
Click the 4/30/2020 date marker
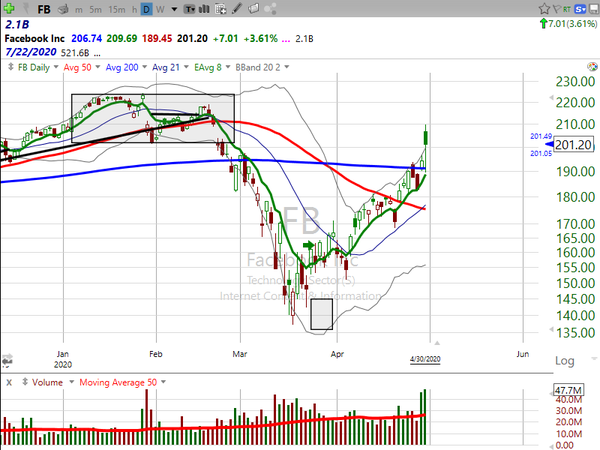[423, 357]
